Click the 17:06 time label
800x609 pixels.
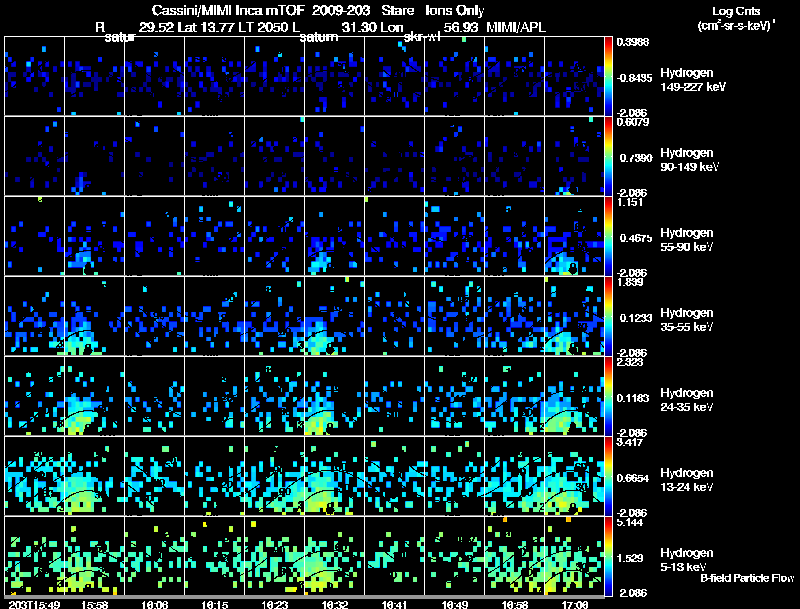coord(574,604)
